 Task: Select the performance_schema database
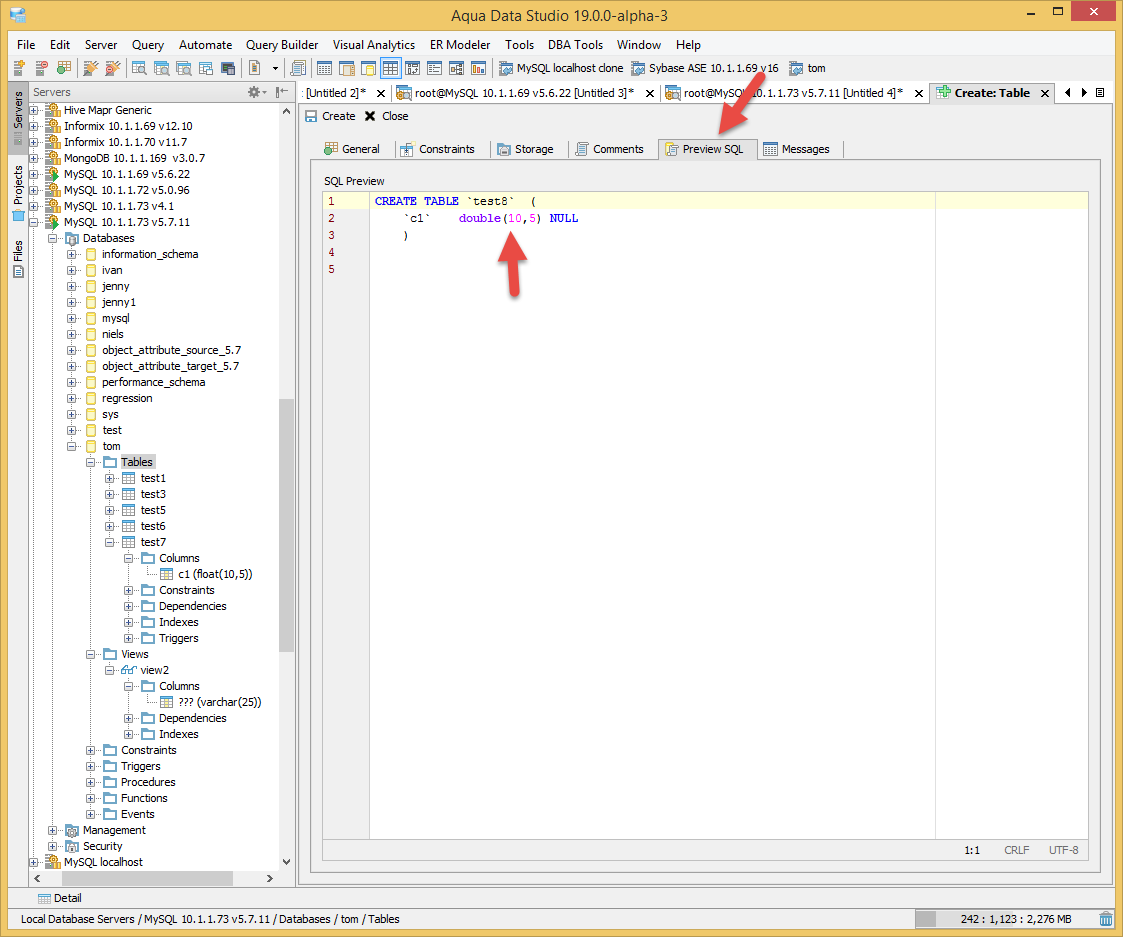(153, 382)
